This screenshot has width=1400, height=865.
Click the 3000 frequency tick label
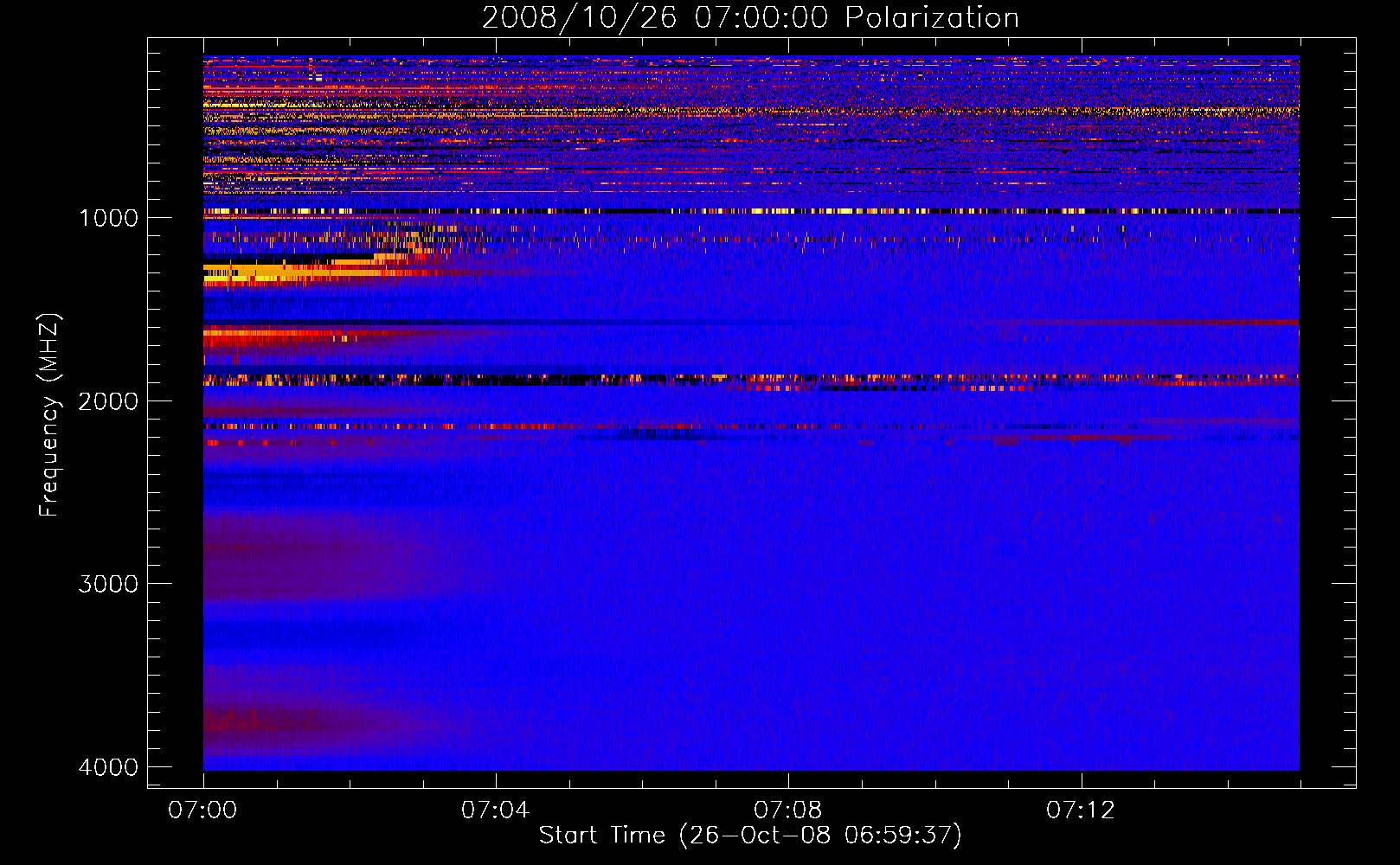[x=108, y=584]
